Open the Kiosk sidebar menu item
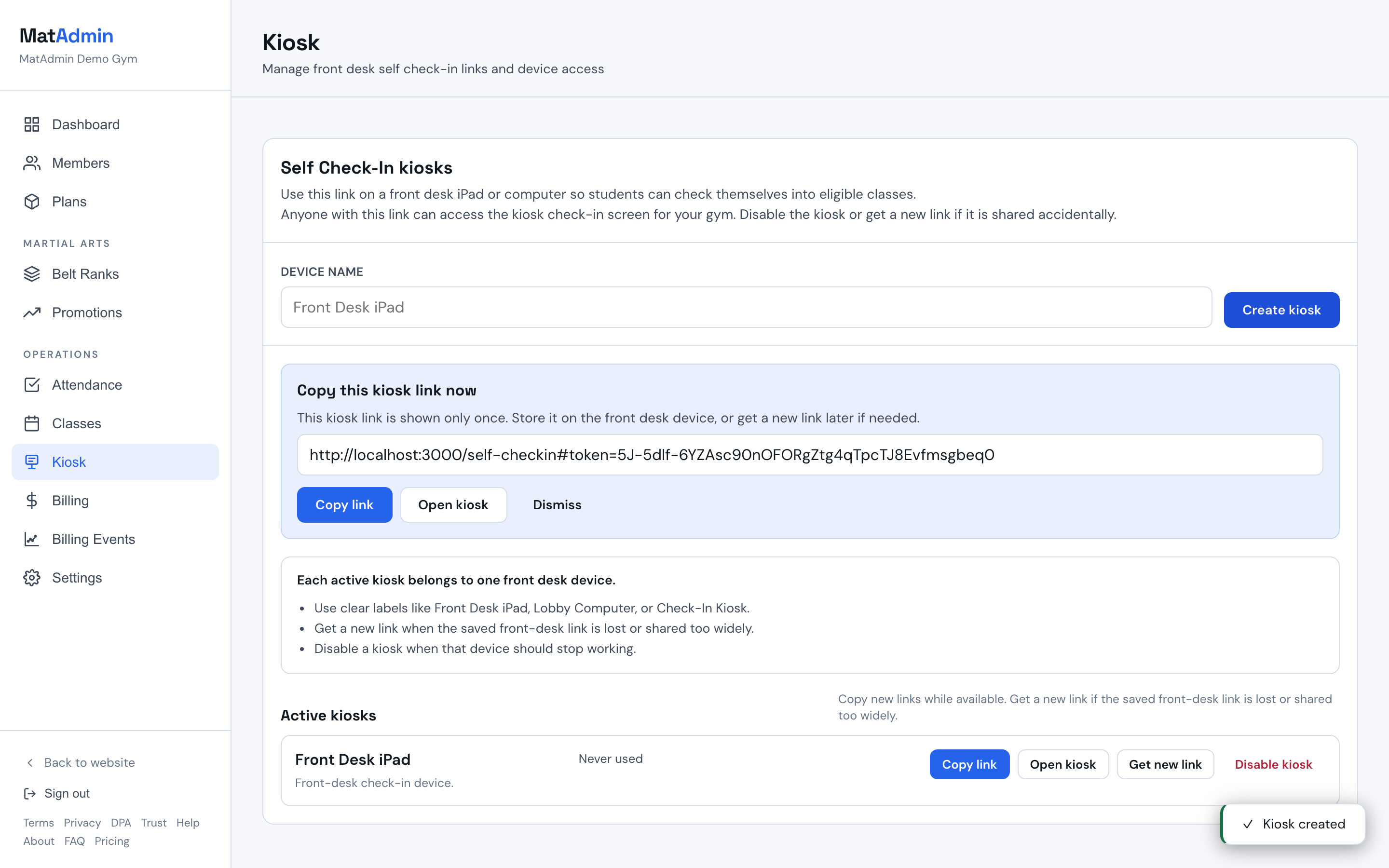 [x=115, y=462]
